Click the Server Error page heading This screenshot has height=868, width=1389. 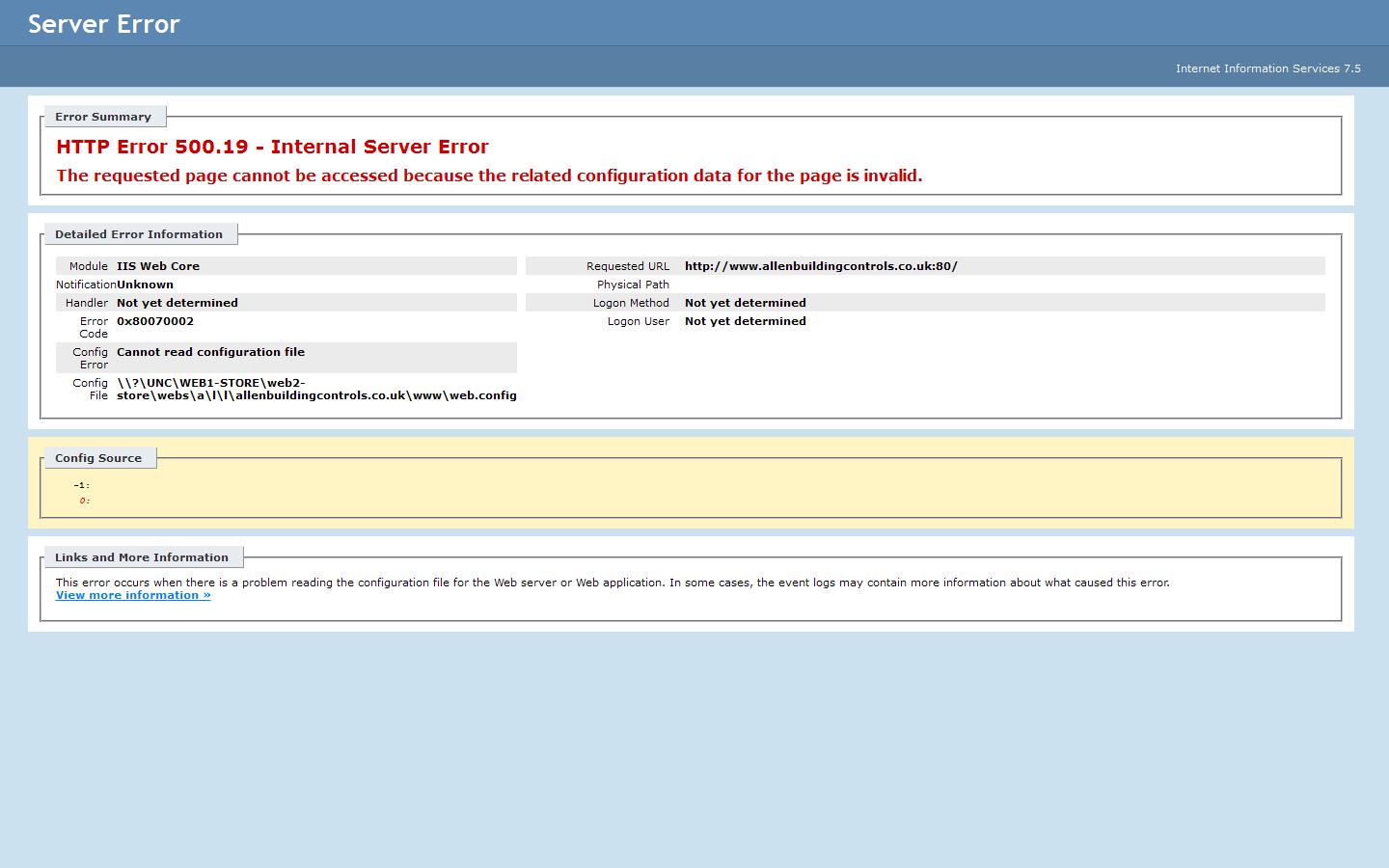point(104,24)
